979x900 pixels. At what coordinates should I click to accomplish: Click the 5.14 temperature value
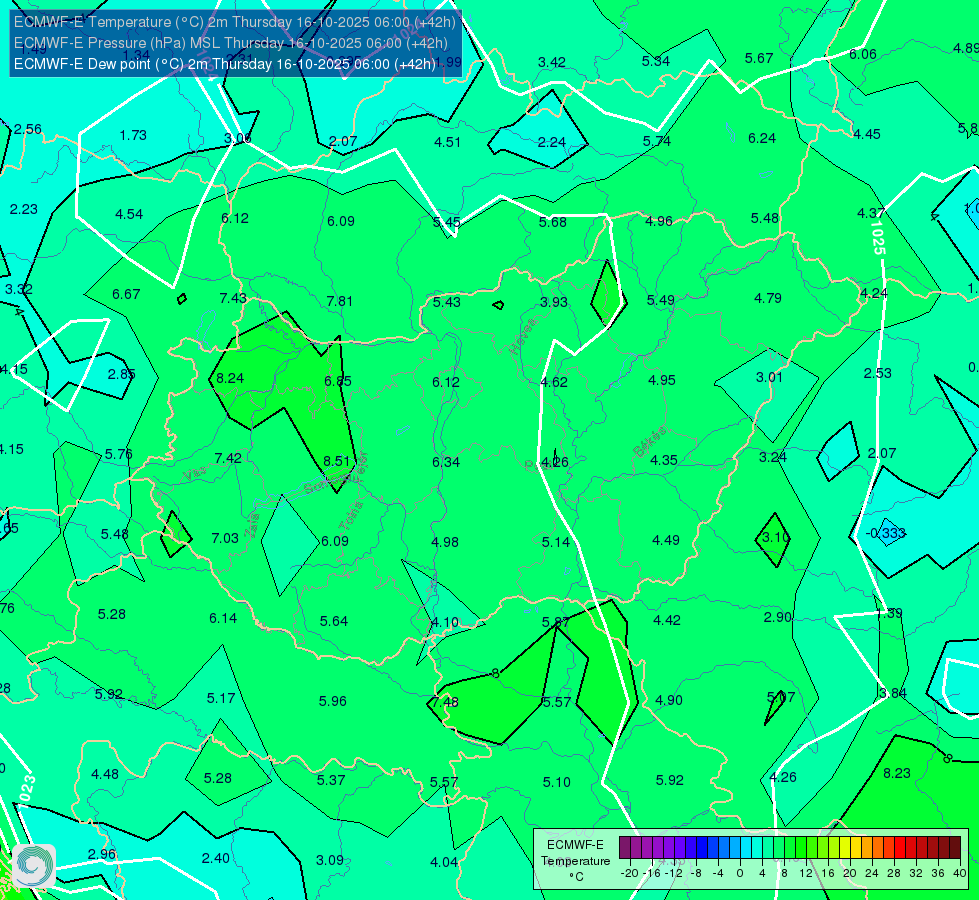pyautogui.click(x=556, y=541)
